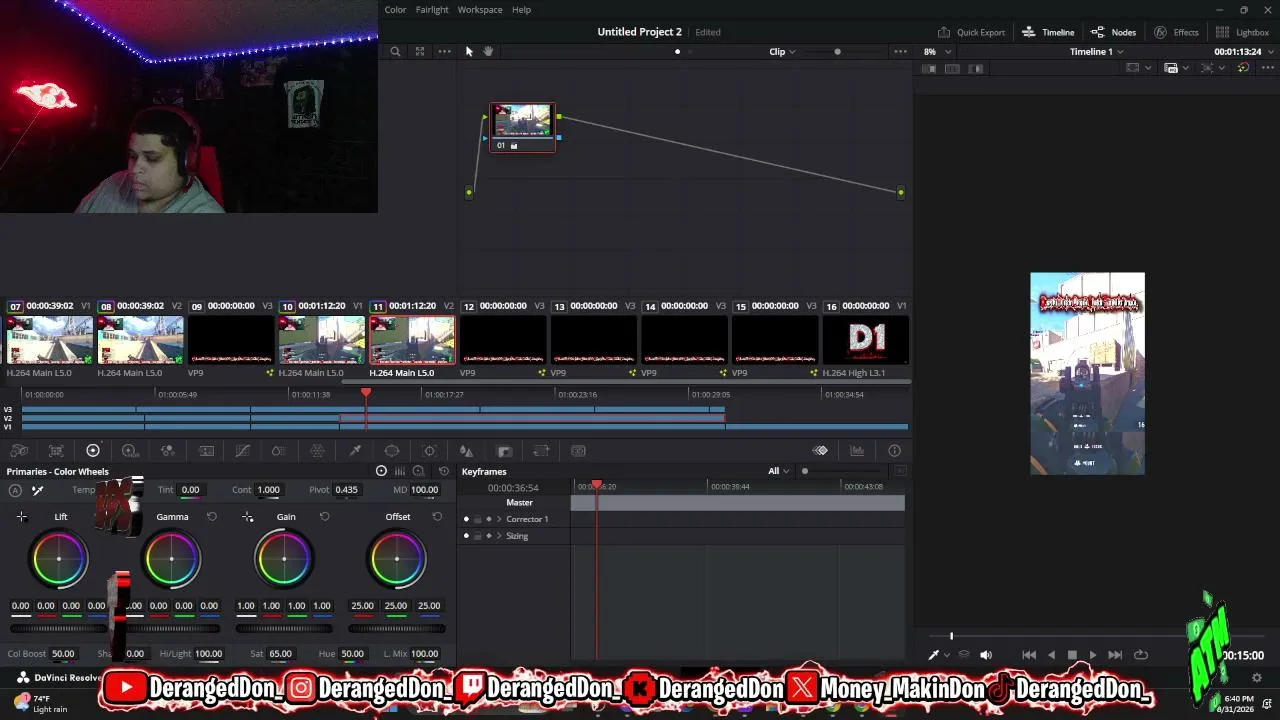Screen dimensions: 1280x720
Task: Switch primaries to color bars mode
Action: coord(400,471)
